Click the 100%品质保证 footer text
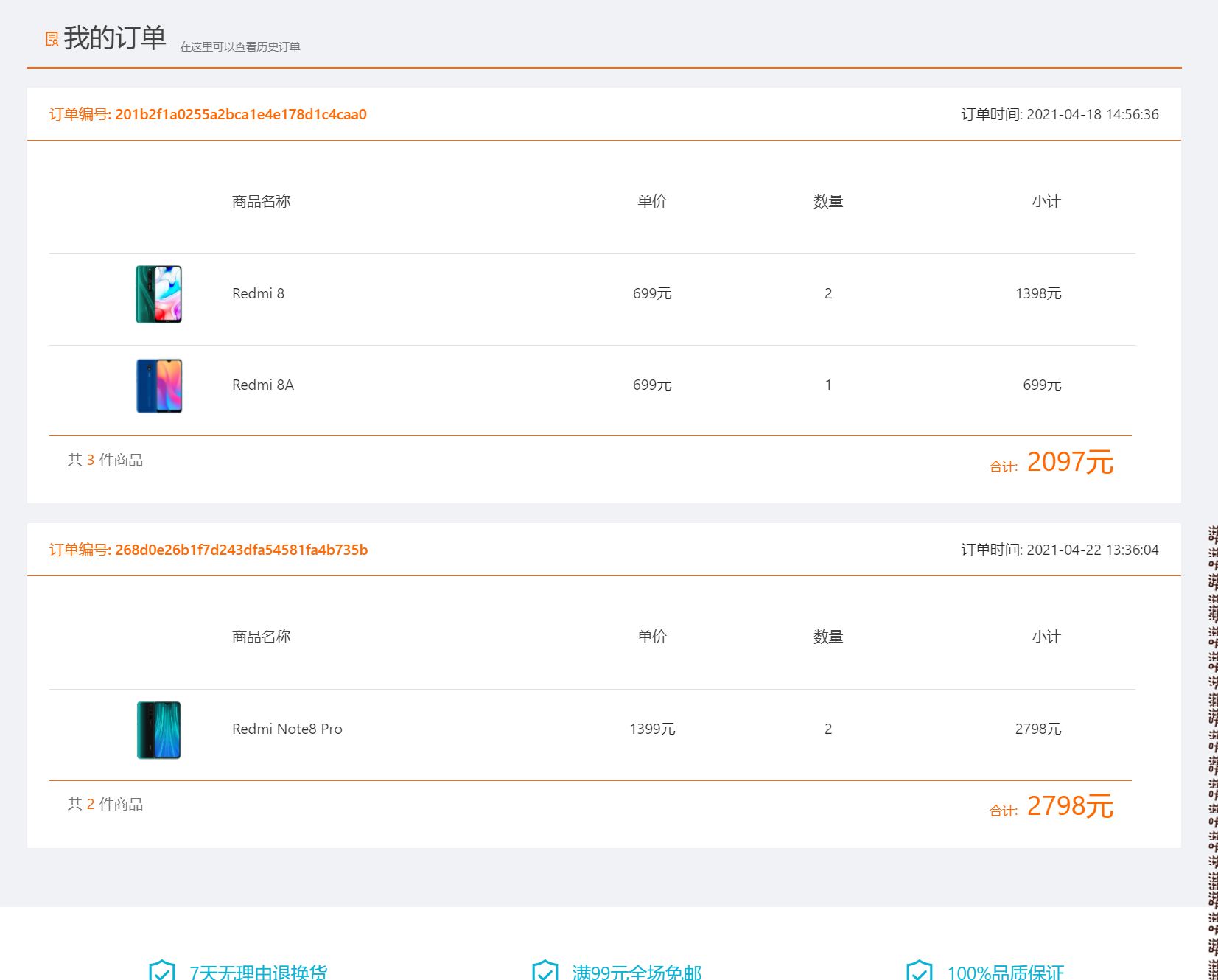1218x980 pixels. pyautogui.click(x=1006, y=972)
